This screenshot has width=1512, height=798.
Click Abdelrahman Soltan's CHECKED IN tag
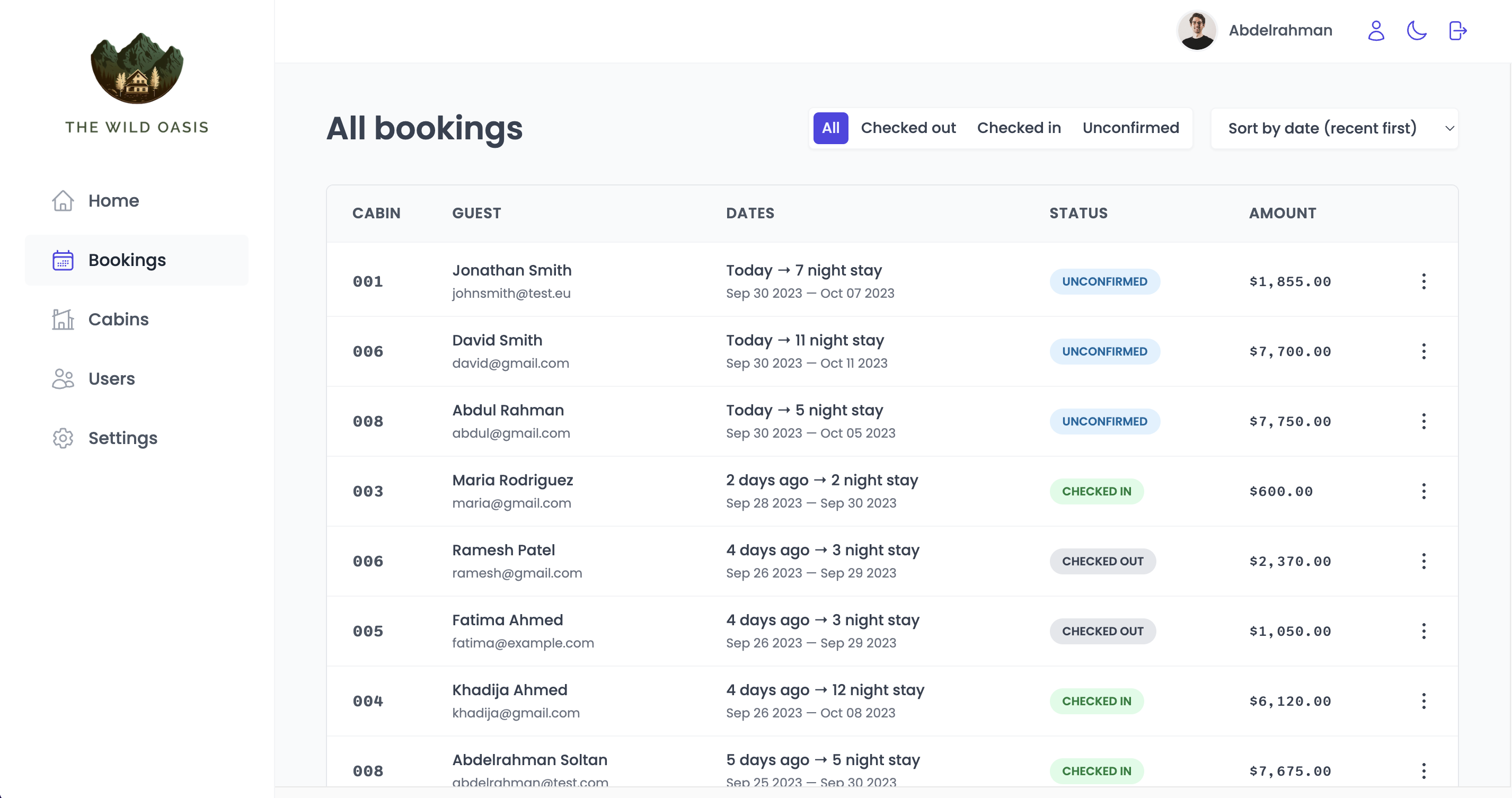(x=1097, y=771)
